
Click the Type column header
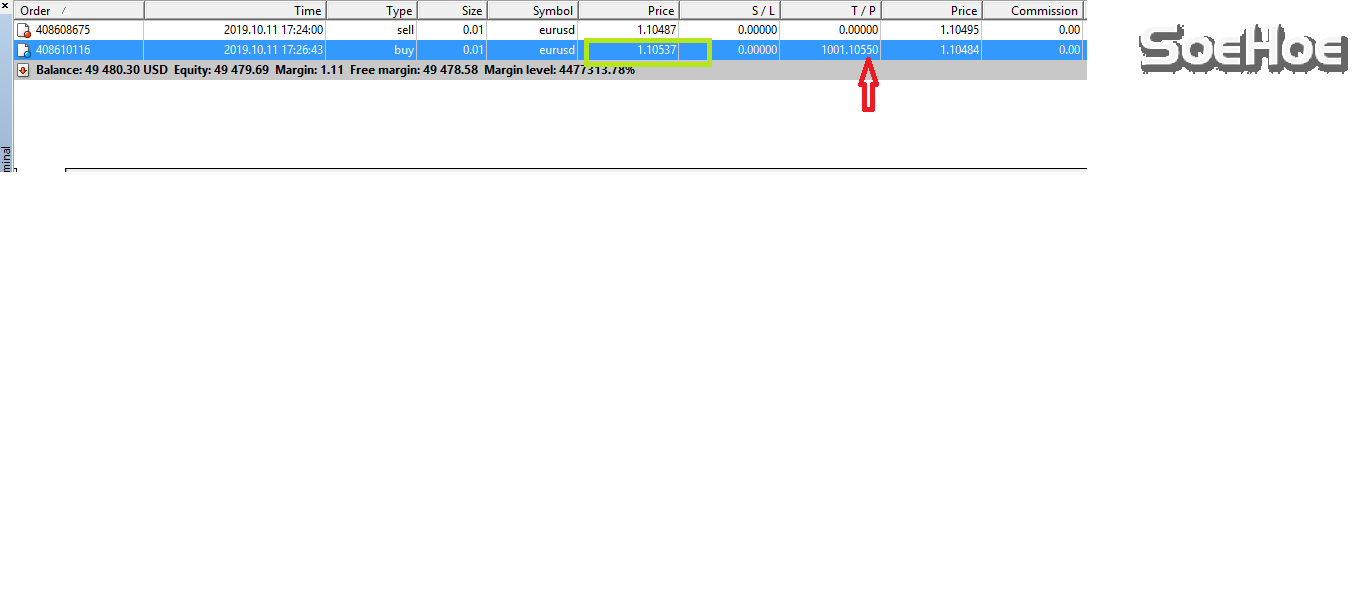[x=399, y=11]
